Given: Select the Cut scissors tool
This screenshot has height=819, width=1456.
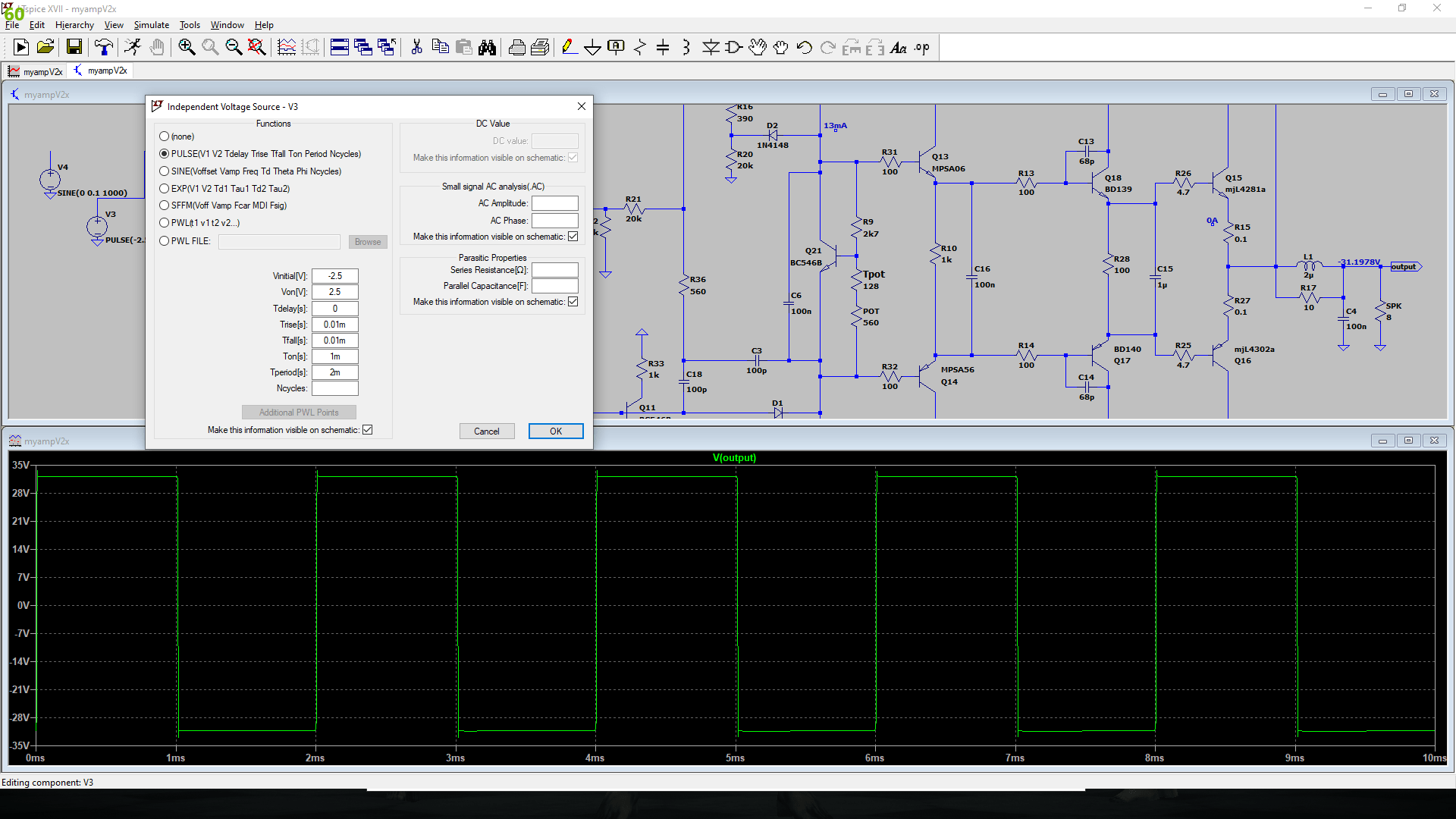Looking at the screenshot, I should tap(416, 48).
